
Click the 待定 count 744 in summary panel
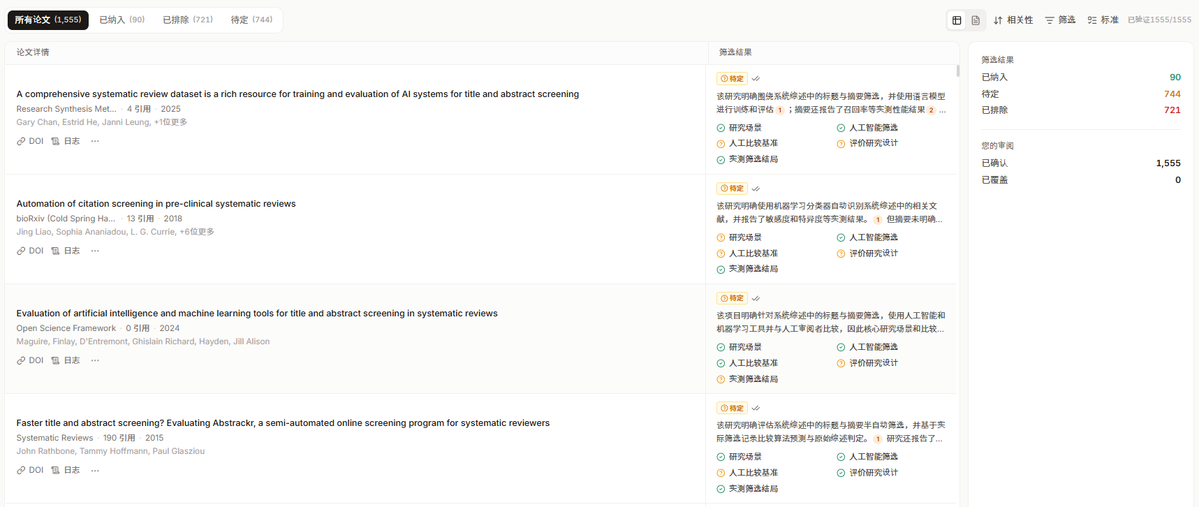coord(1172,94)
